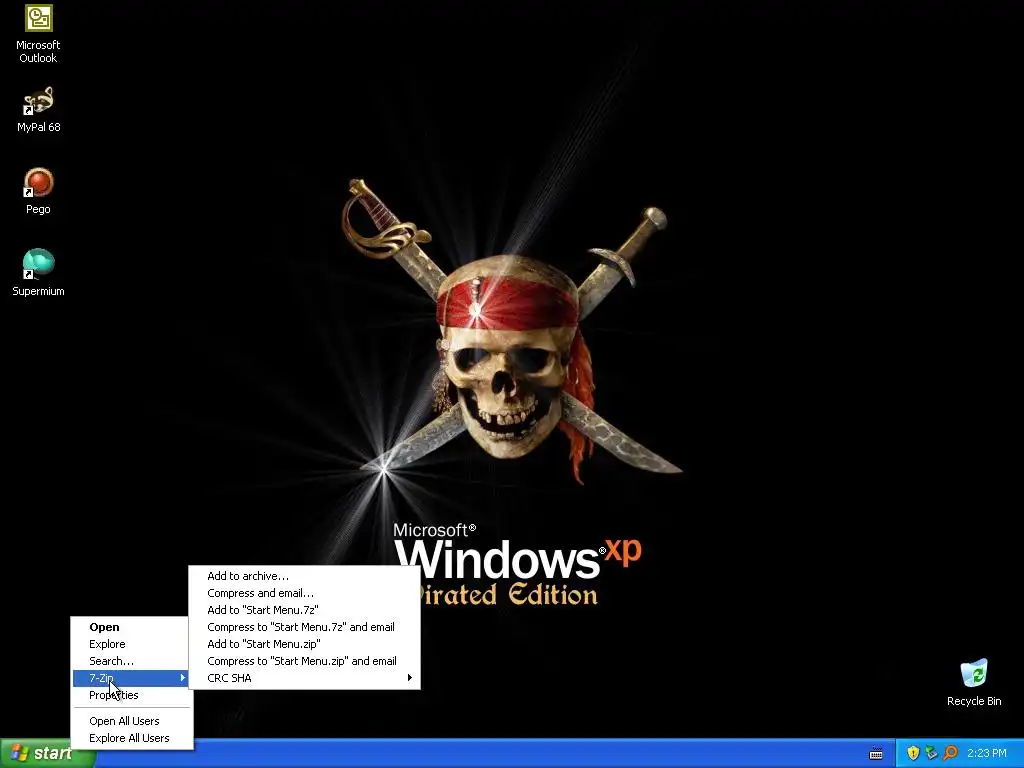This screenshot has height=768, width=1024.
Task: Choose Open in the context menu
Action: click(x=131, y=627)
